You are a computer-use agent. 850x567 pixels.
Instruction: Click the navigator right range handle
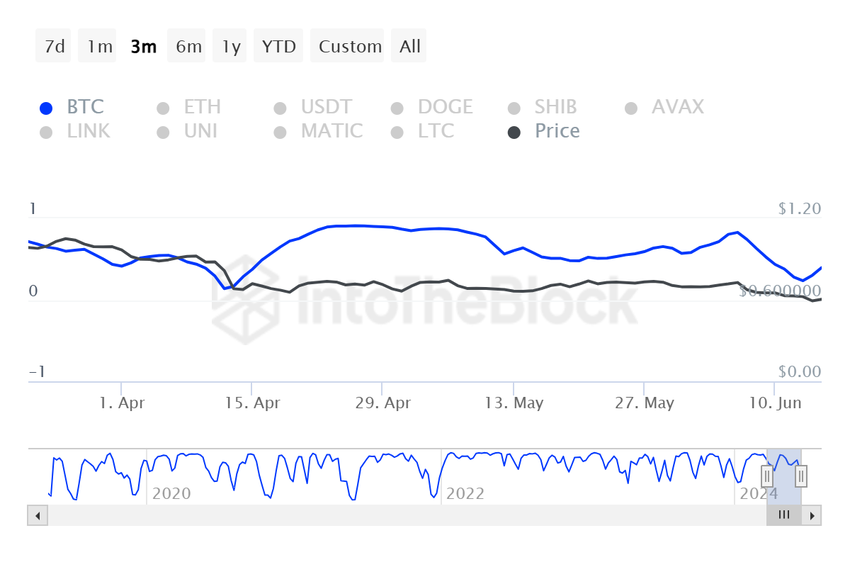point(801,477)
